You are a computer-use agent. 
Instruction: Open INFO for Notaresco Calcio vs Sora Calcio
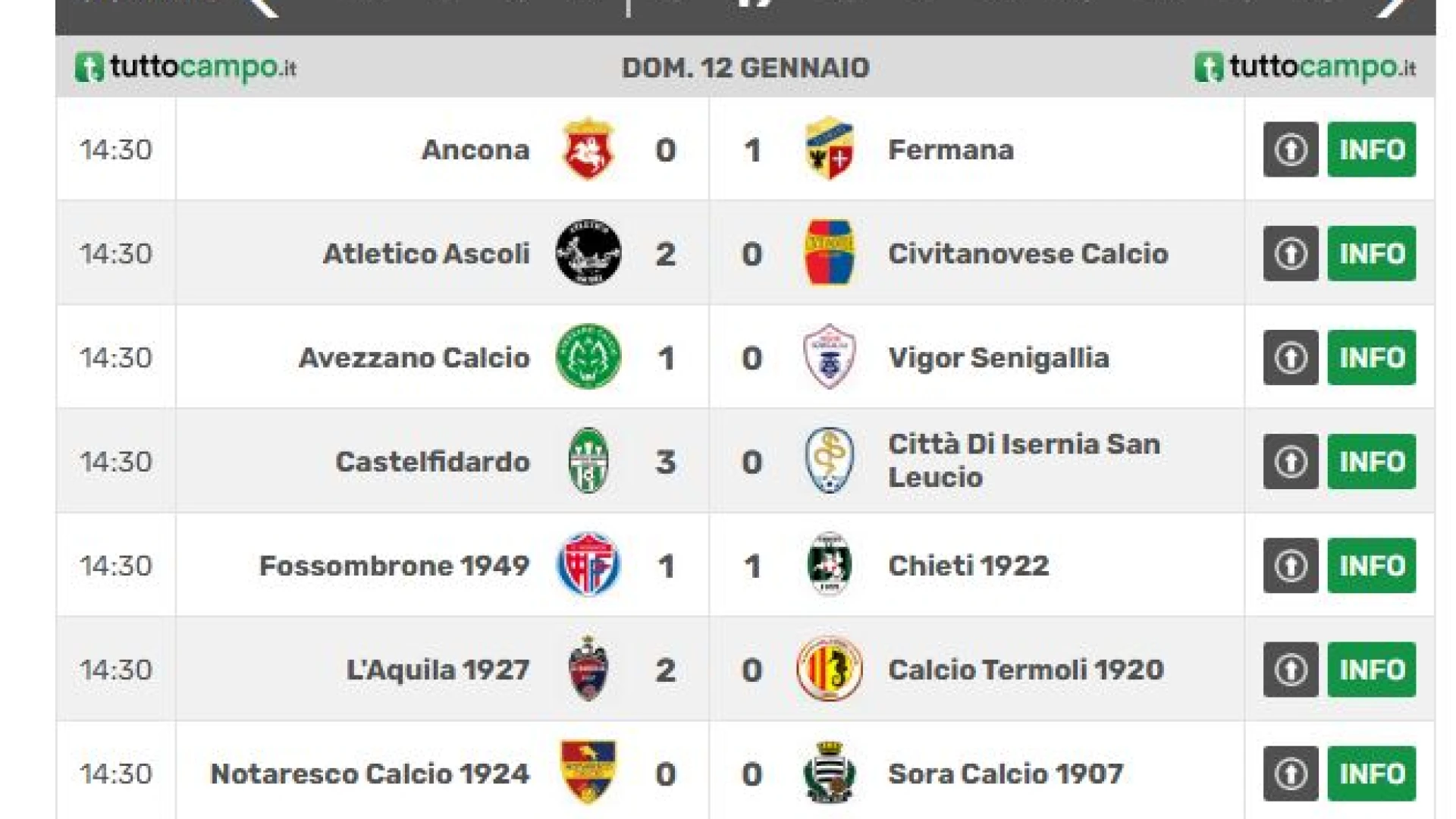pyautogui.click(x=1371, y=773)
